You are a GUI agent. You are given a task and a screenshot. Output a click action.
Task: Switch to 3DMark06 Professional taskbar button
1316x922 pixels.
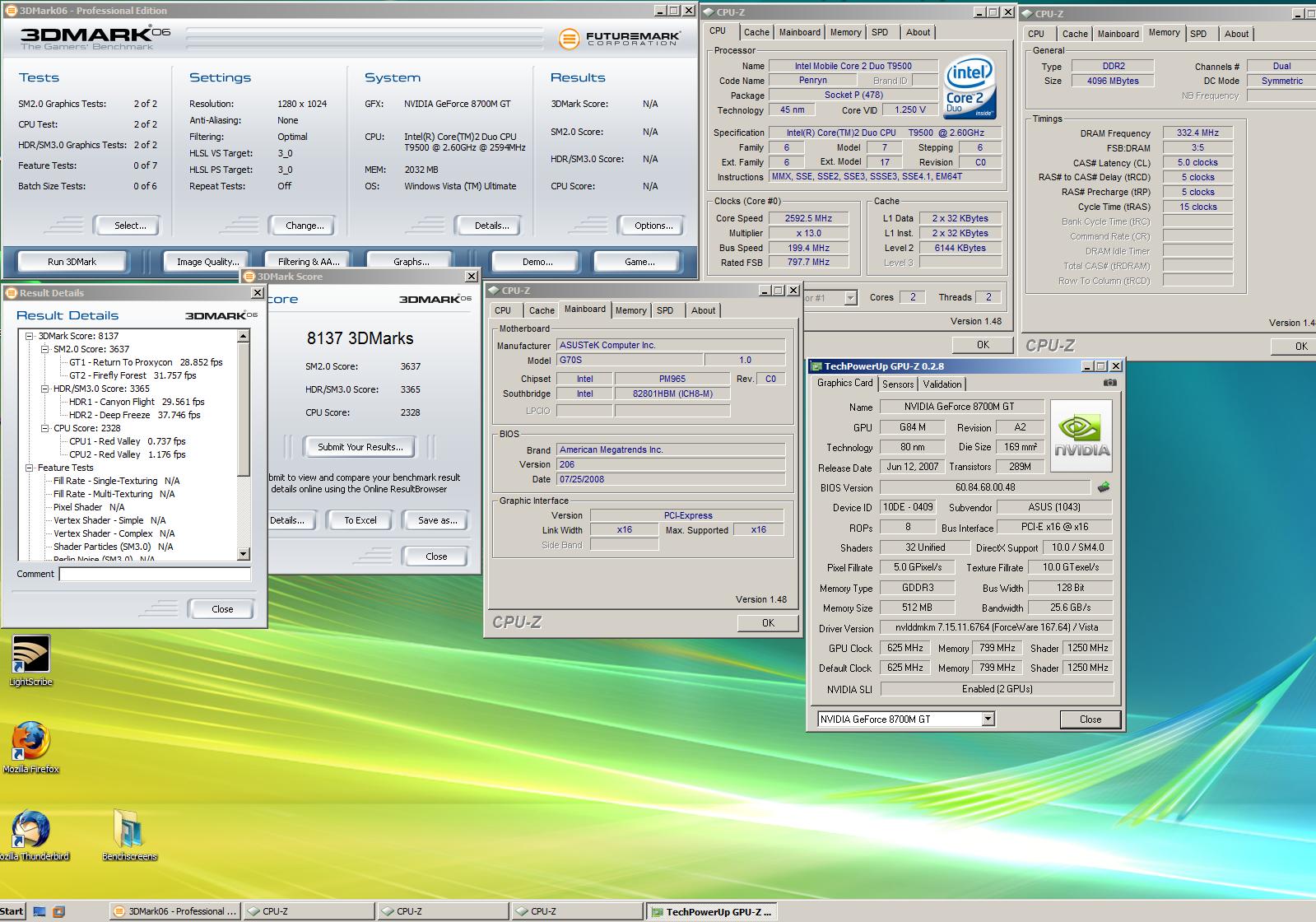pos(174,911)
